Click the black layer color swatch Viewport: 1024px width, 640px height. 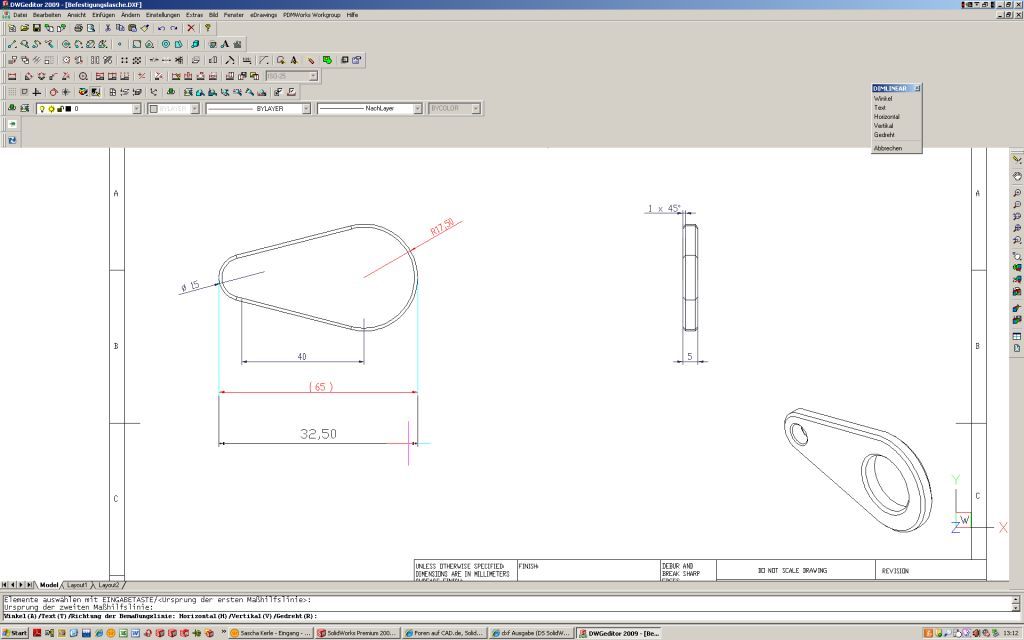pos(68,109)
